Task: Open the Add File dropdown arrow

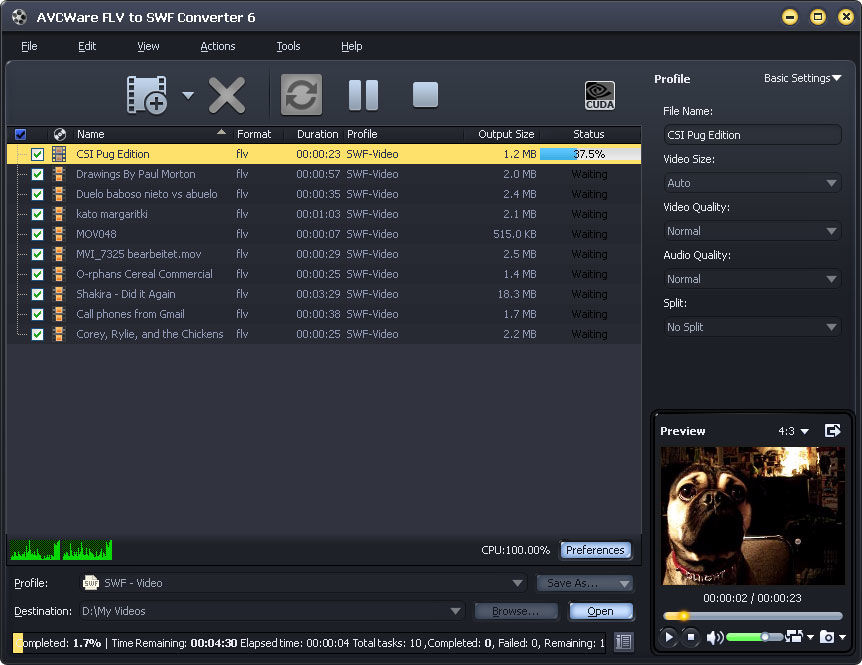Action: click(x=188, y=95)
